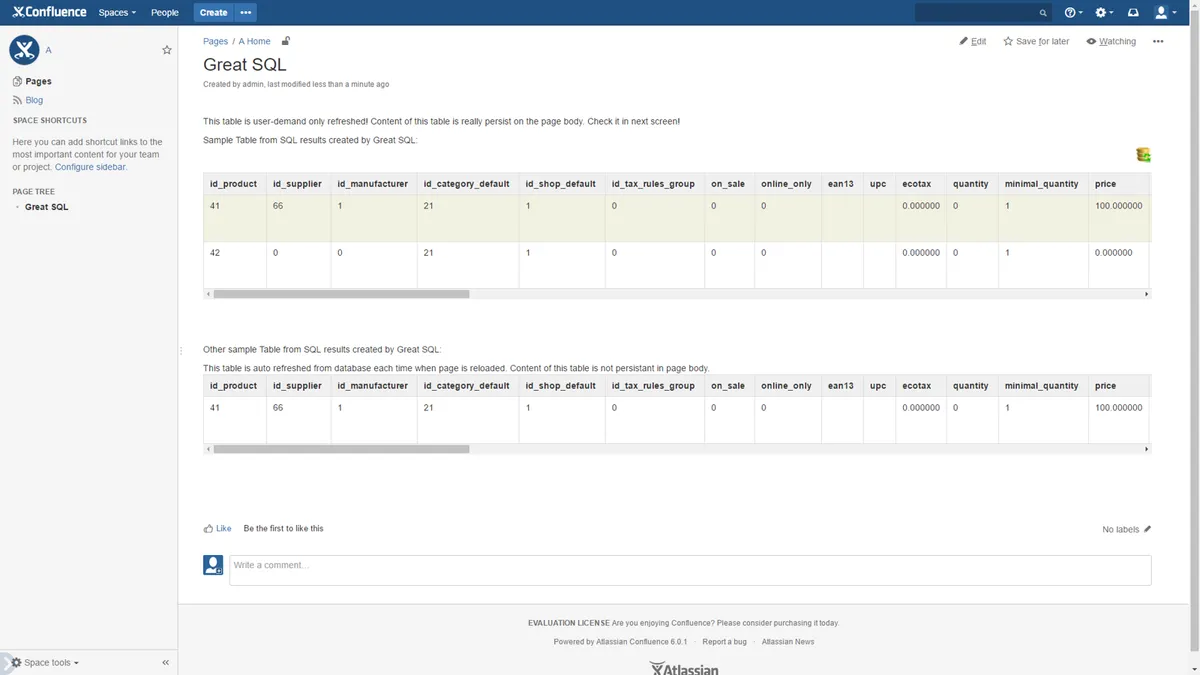
Task: Open the Spaces dropdown menu
Action: pos(117,13)
